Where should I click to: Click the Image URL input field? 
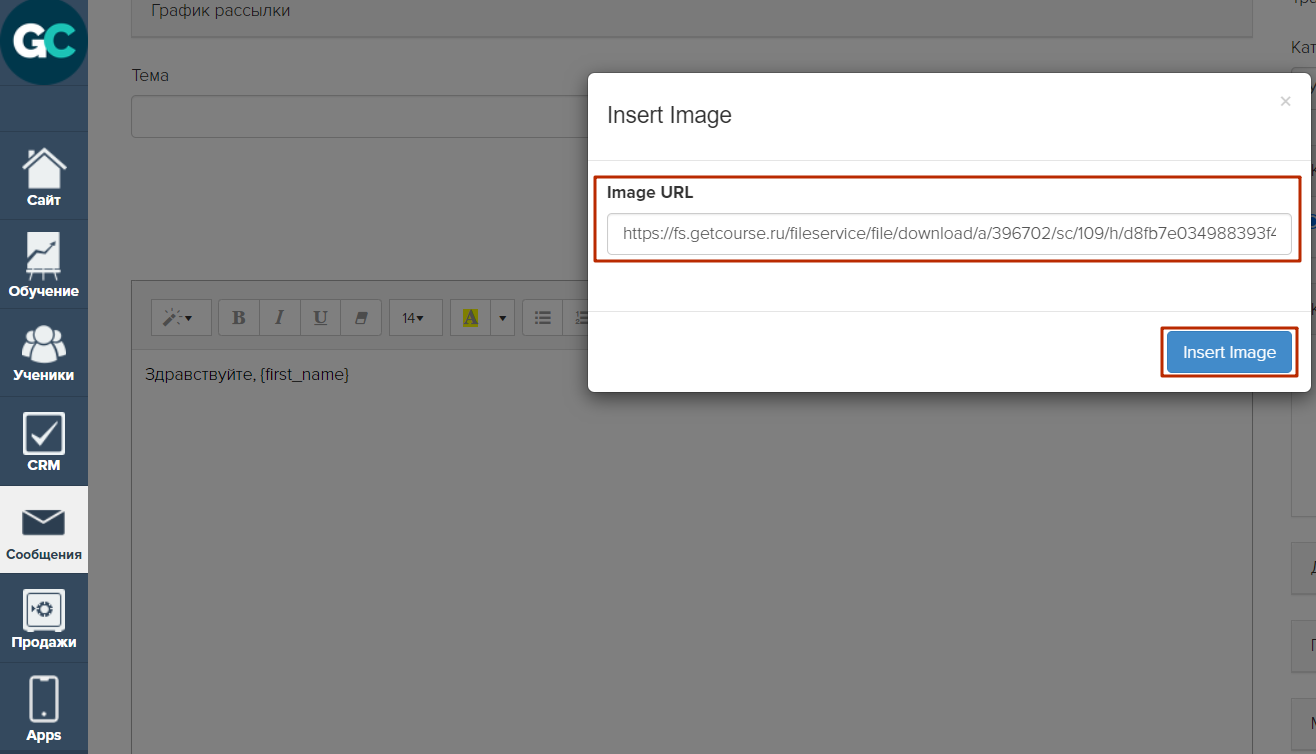click(948, 234)
